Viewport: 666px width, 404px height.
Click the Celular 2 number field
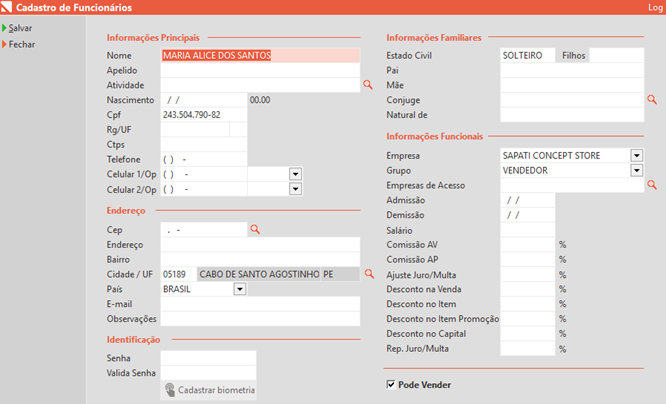[x=203, y=189]
